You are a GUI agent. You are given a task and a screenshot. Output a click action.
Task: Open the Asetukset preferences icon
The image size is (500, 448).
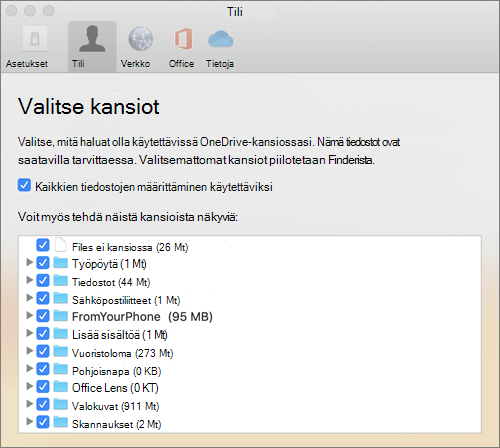pyautogui.click(x=35, y=39)
